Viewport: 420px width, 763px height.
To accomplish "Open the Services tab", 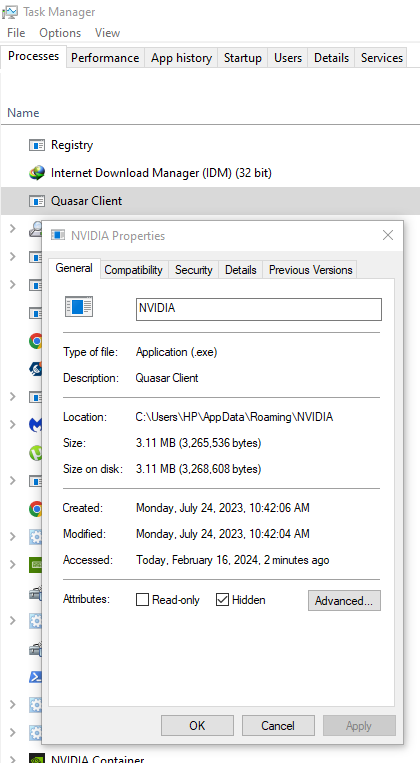I will [382, 58].
